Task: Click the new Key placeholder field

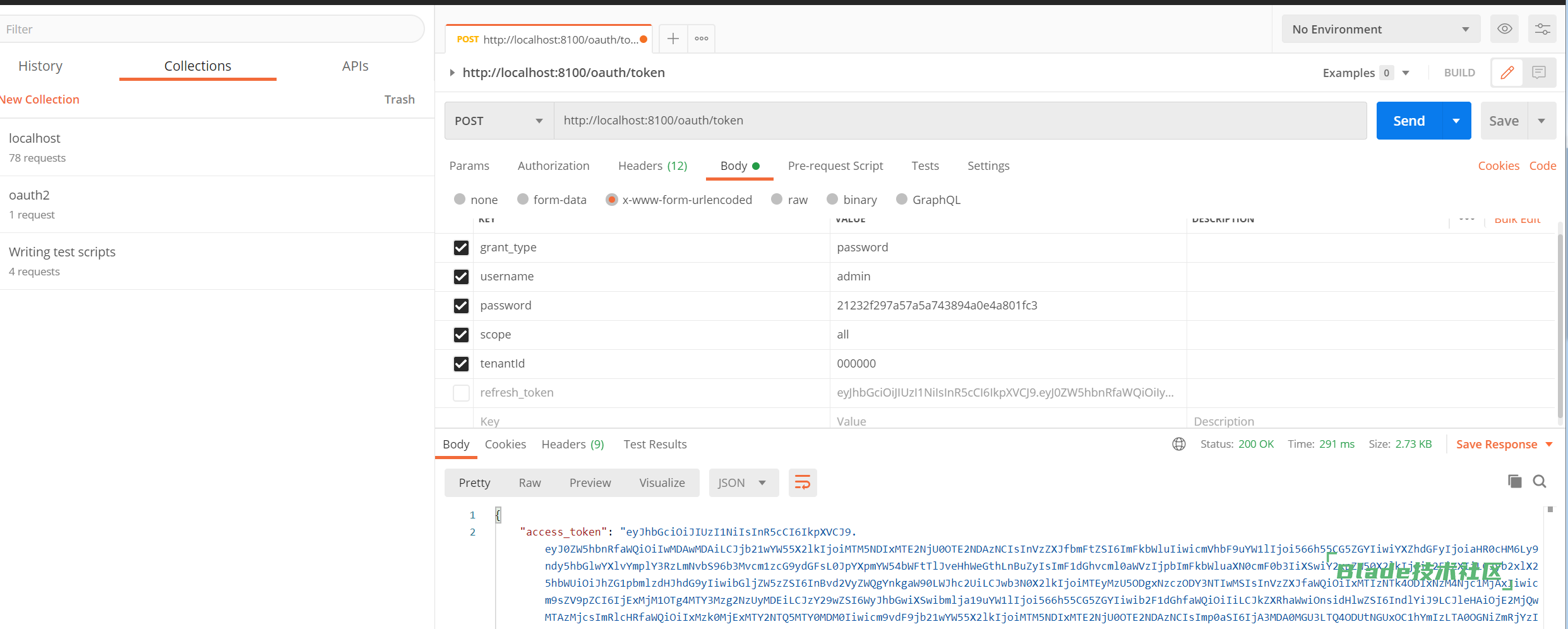Action: 651,421
